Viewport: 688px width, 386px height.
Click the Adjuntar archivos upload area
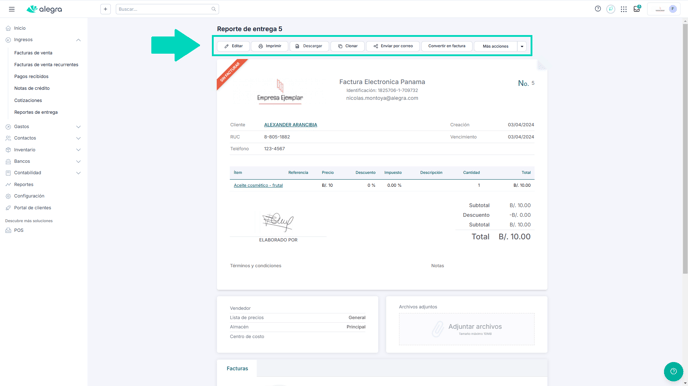466,329
